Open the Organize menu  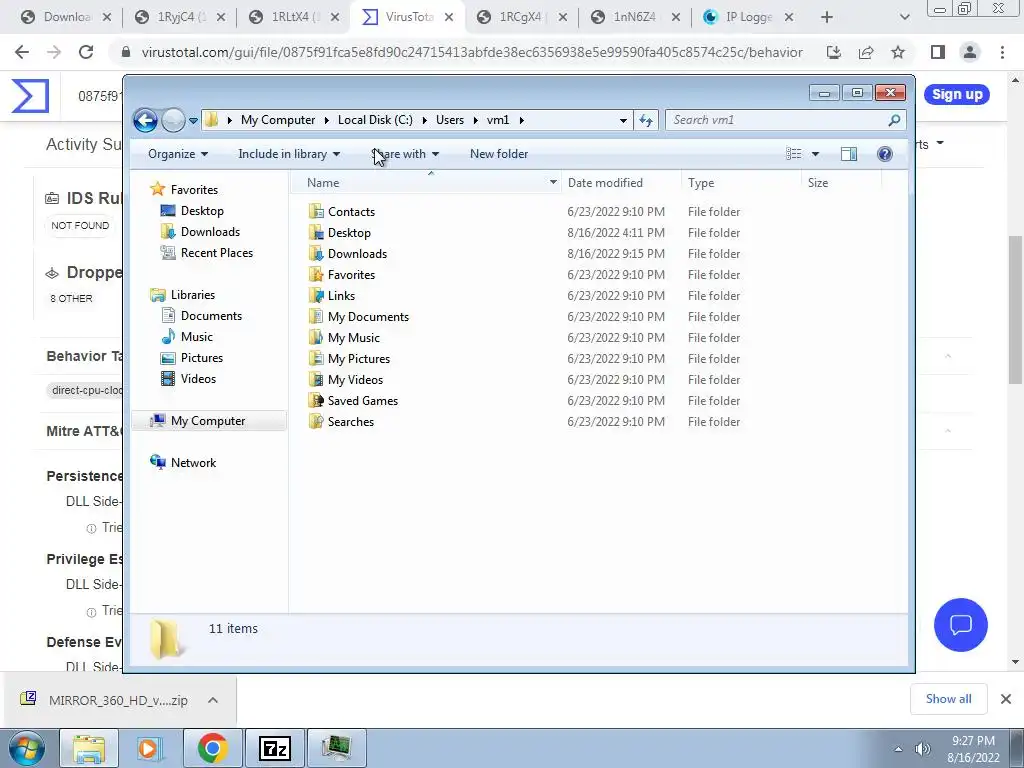click(178, 154)
